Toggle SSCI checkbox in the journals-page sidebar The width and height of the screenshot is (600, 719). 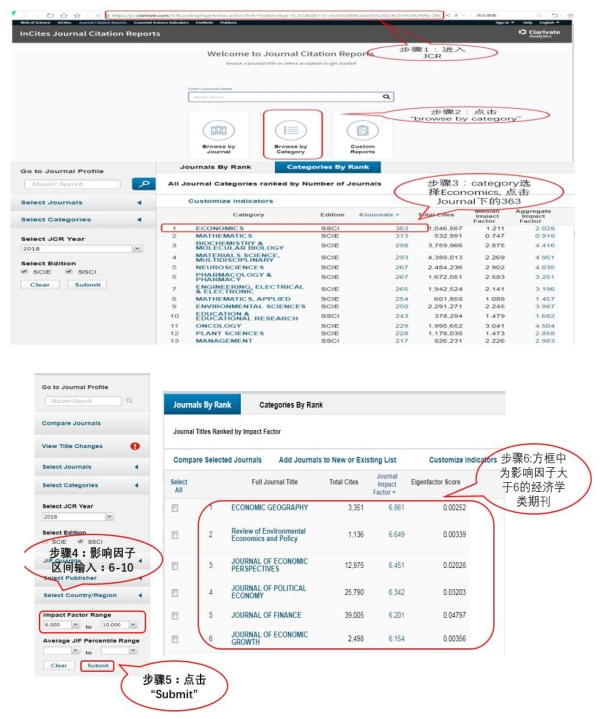[x=81, y=542]
